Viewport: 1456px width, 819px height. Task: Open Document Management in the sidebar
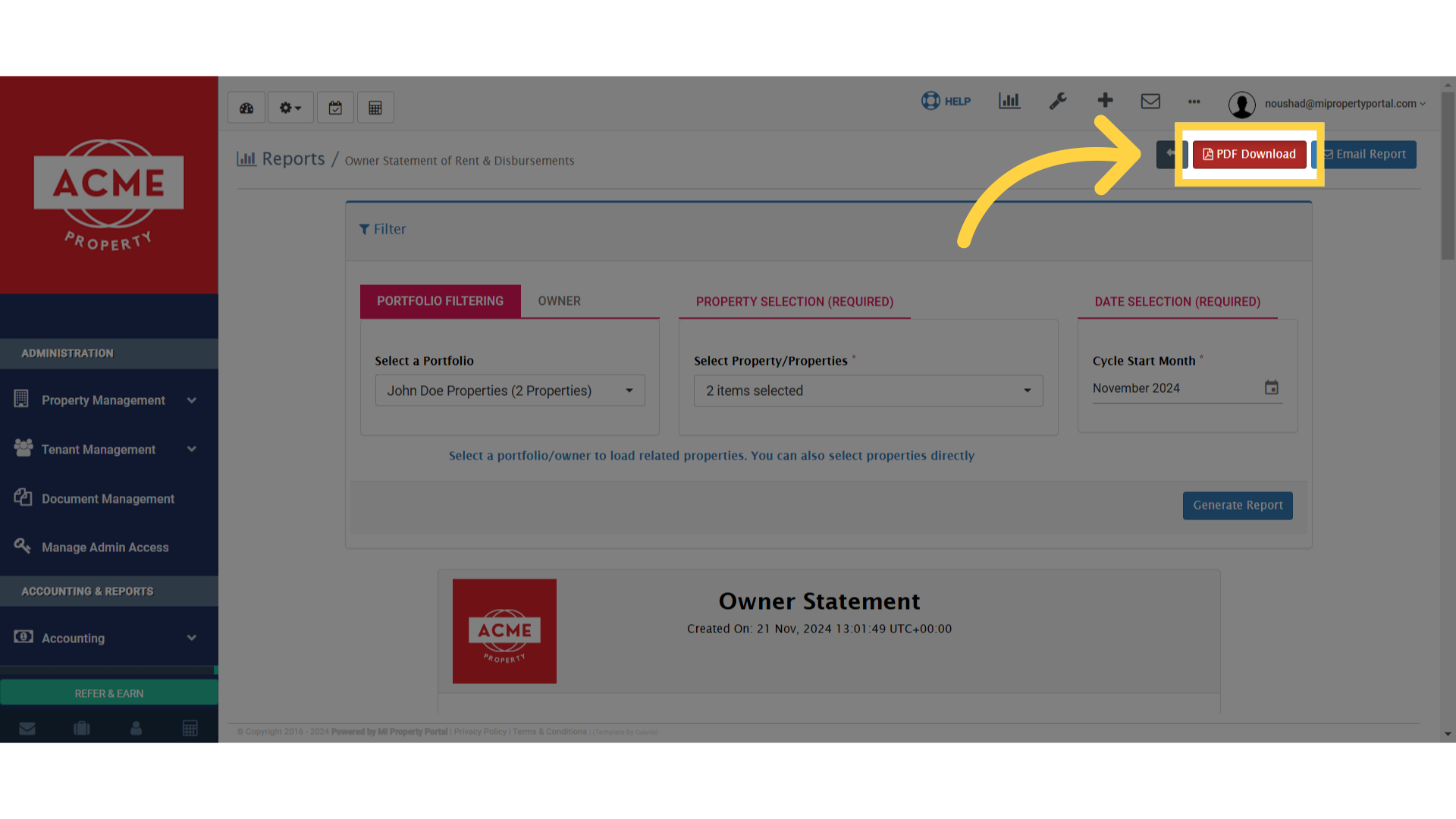tap(109, 499)
